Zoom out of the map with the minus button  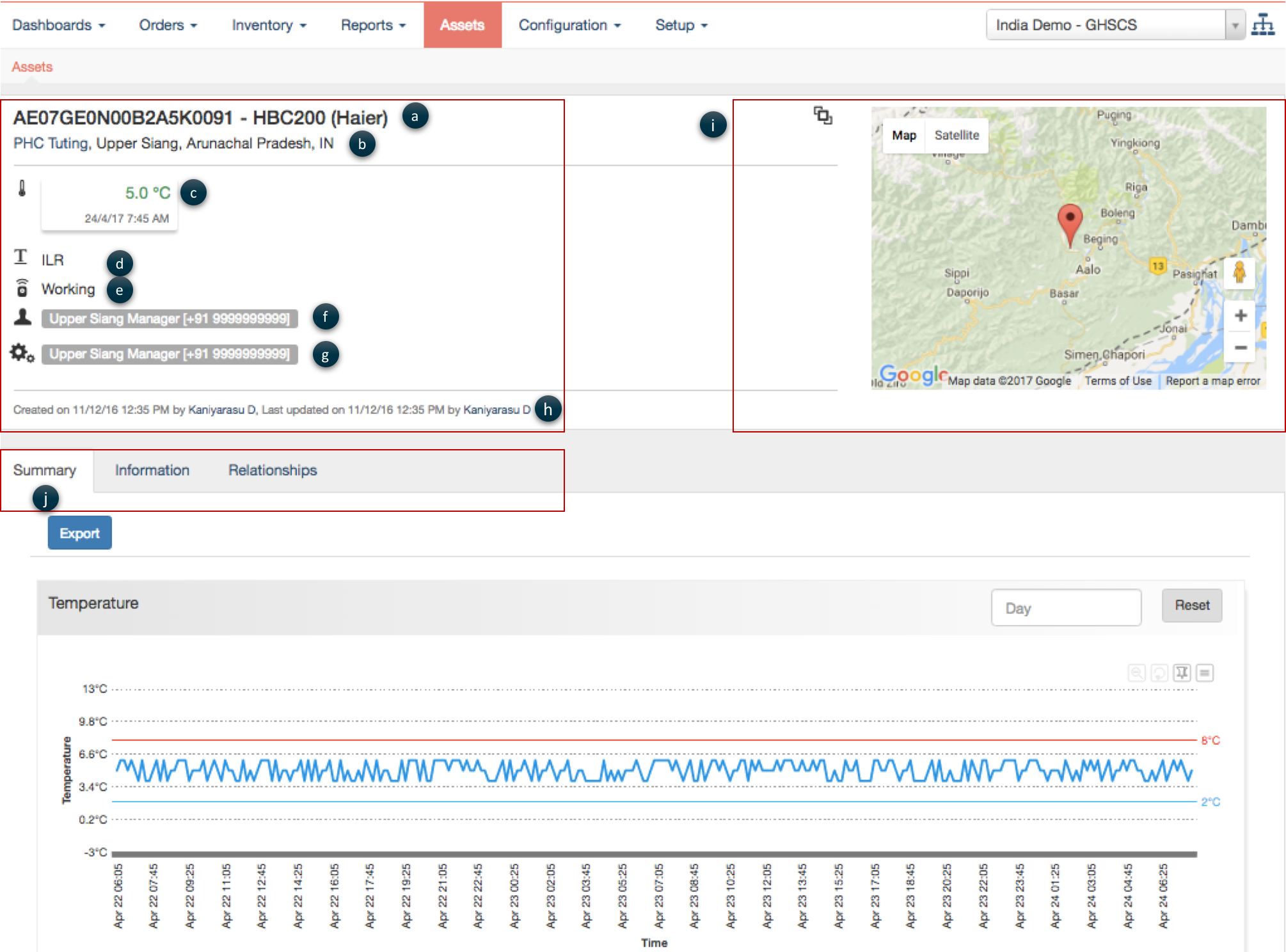click(1240, 347)
